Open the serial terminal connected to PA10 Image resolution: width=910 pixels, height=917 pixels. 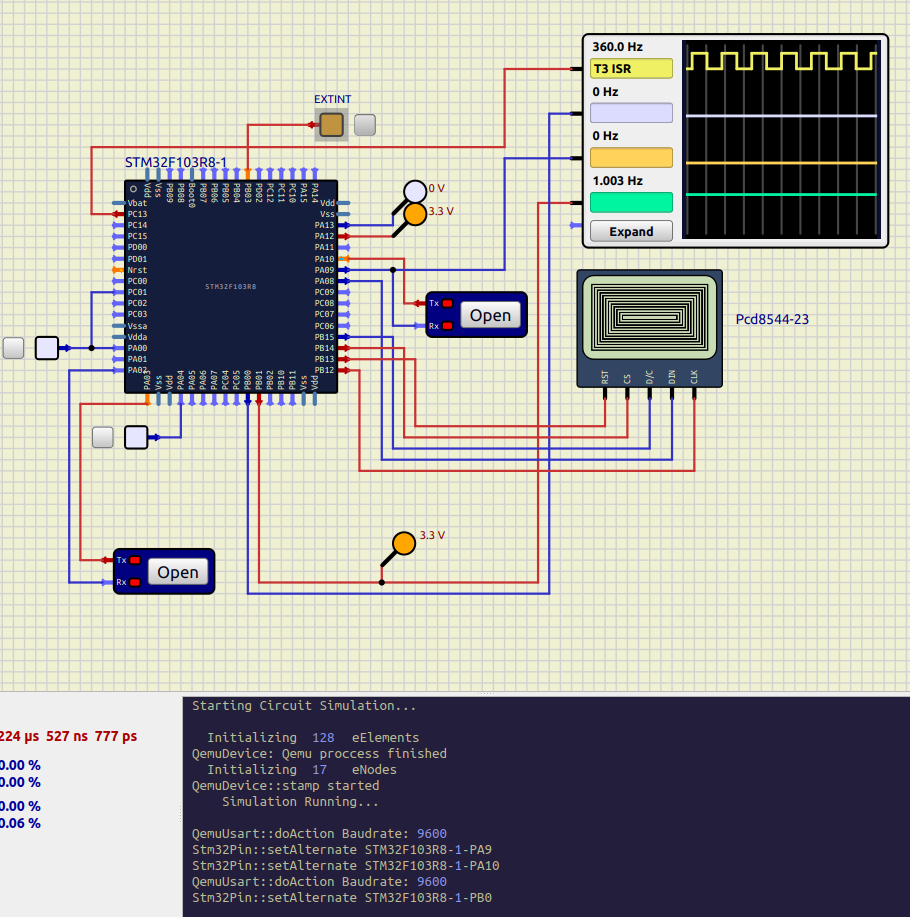(x=490, y=315)
